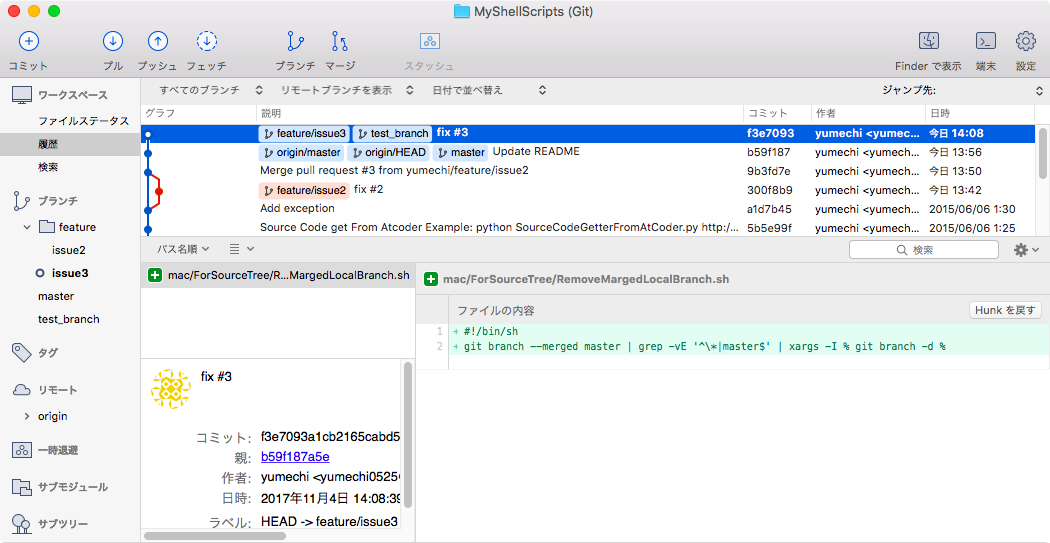Select 'ファイルステータス' in sidebar
Screen dimensions: 1050x543
84,121
